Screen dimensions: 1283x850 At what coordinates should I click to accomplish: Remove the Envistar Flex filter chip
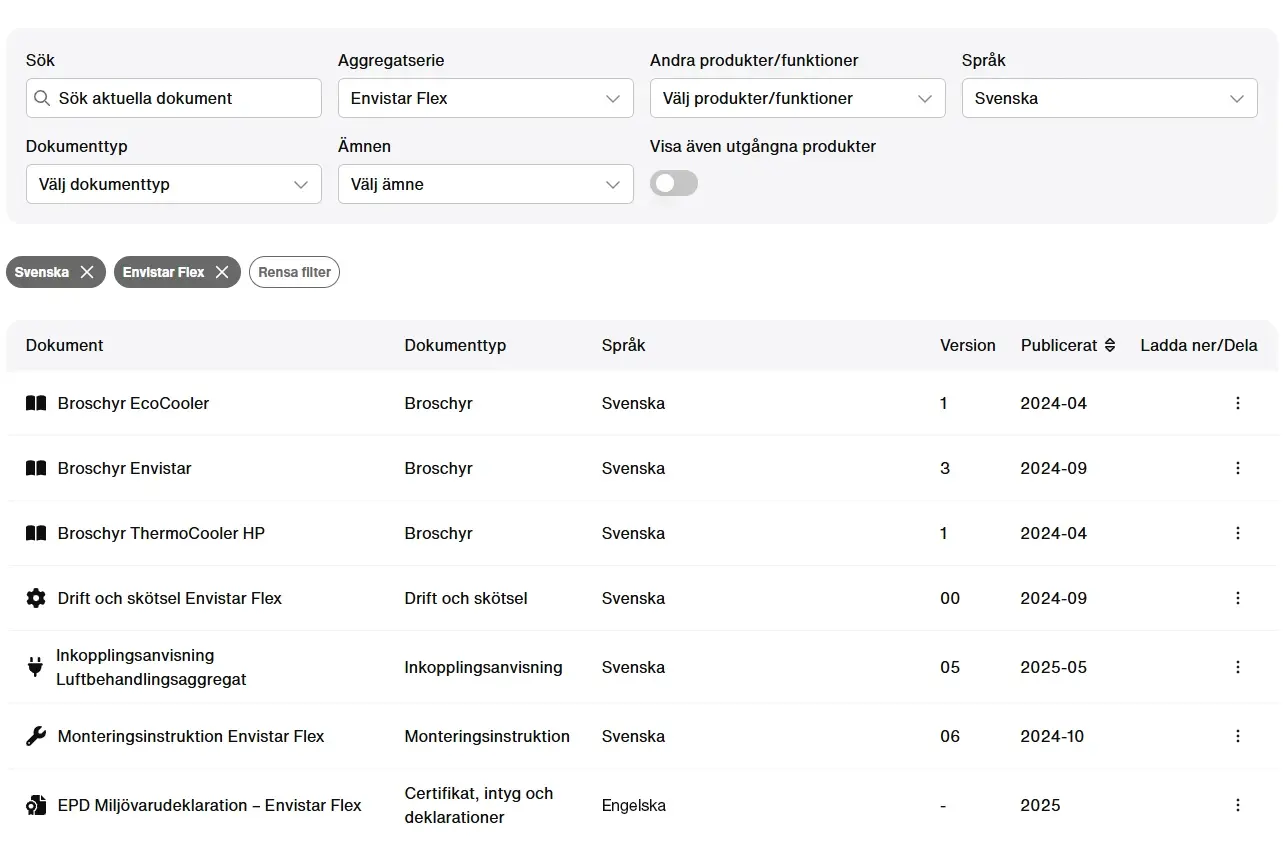pyautogui.click(x=222, y=272)
